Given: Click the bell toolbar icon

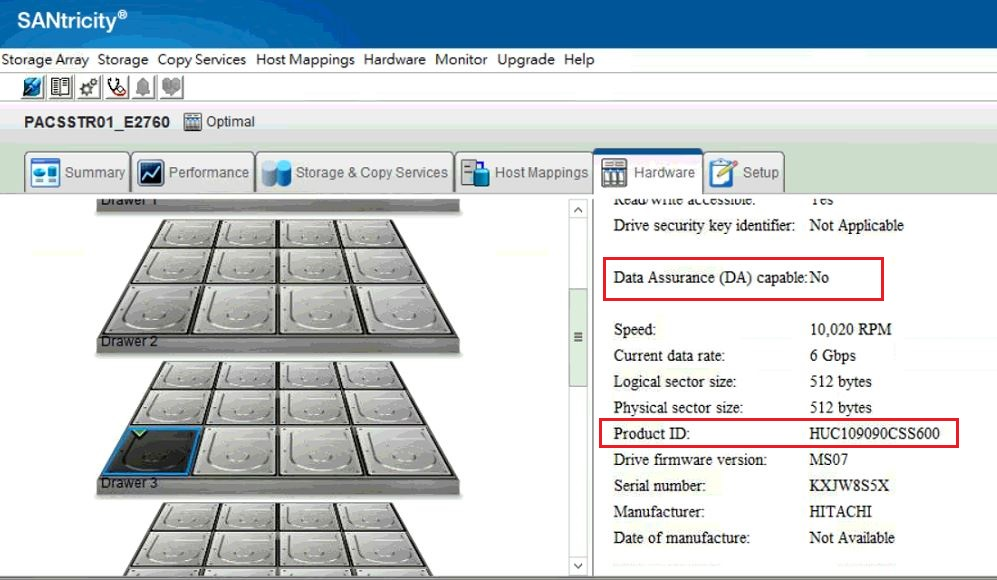Looking at the screenshot, I should tap(144, 88).
